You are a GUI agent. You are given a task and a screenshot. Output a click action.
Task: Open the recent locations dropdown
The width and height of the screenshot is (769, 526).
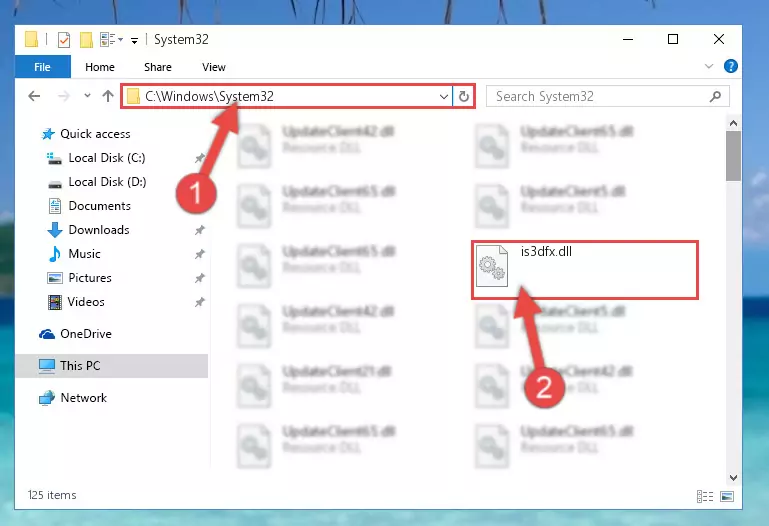87,96
